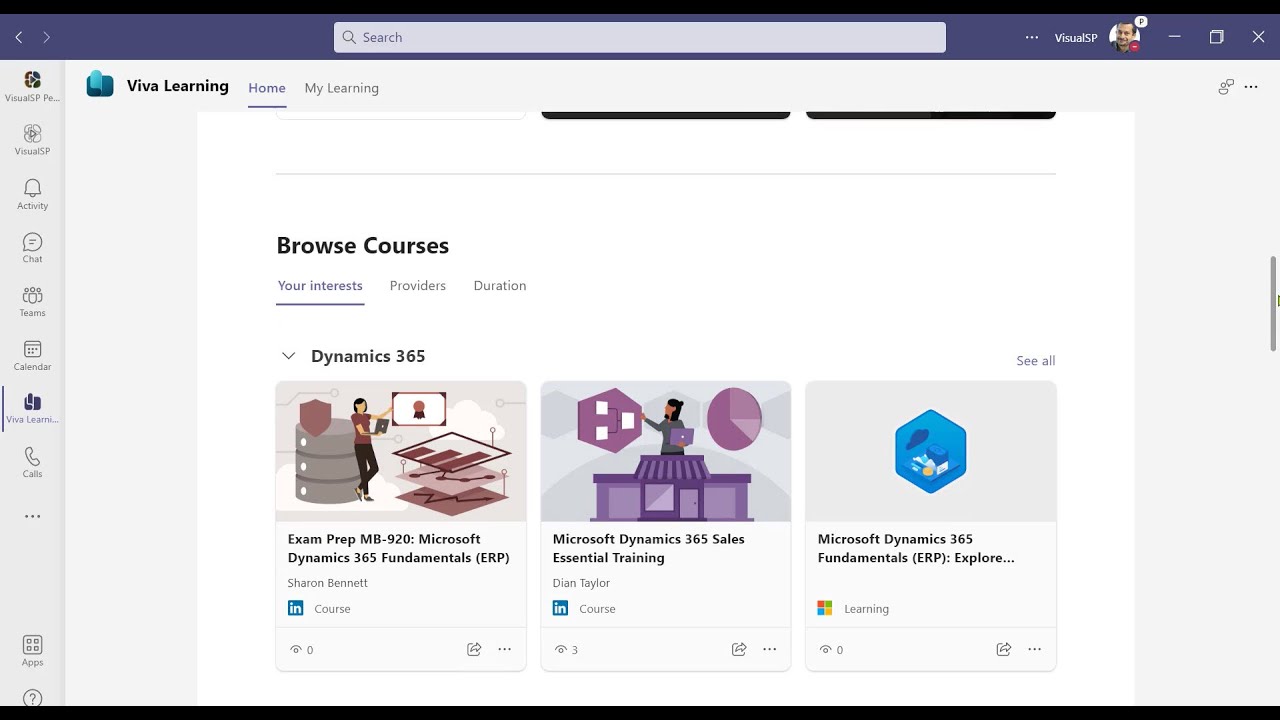The width and height of the screenshot is (1280, 720).
Task: Open the Activity bell
Action: [32, 194]
